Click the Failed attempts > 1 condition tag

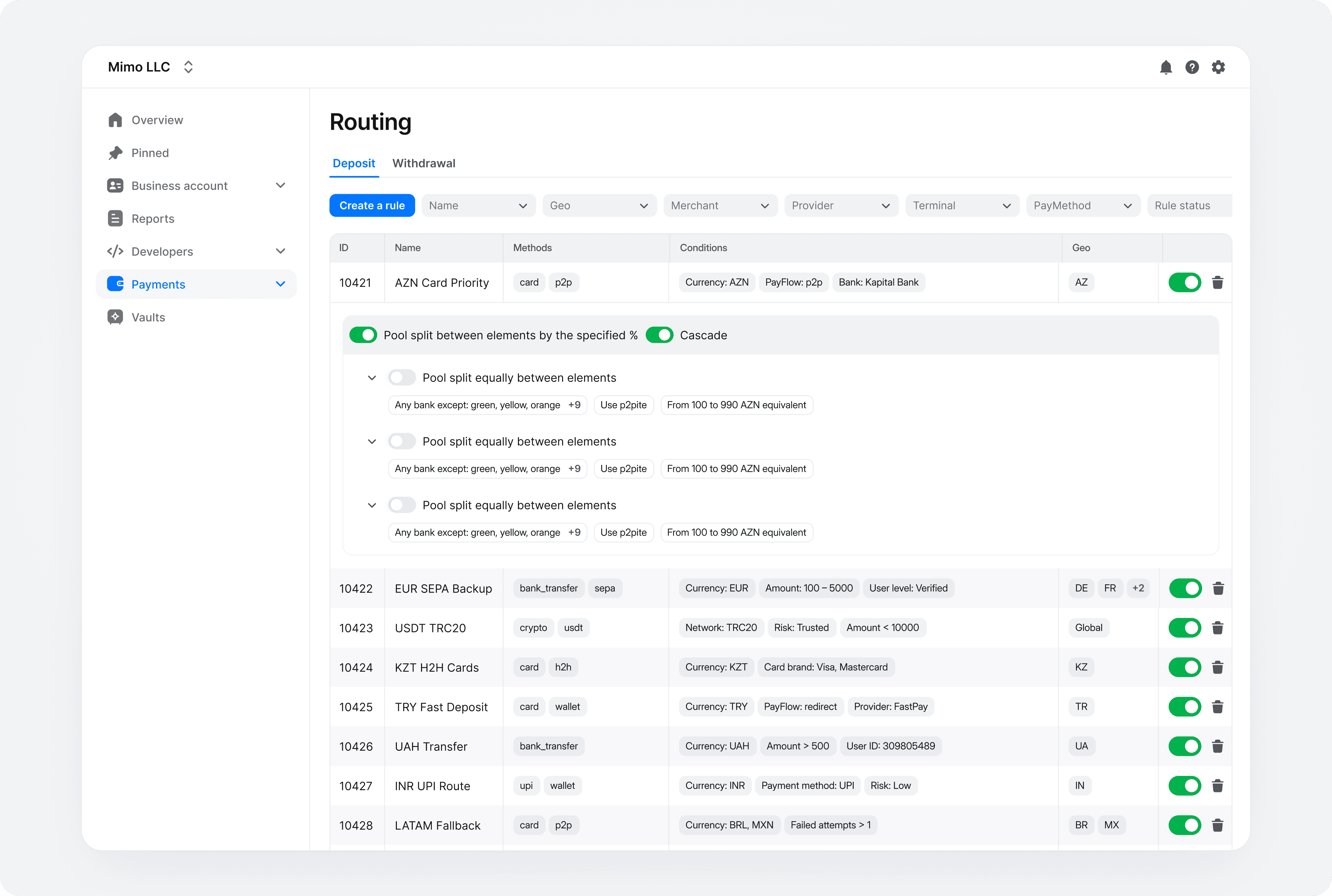coord(830,825)
